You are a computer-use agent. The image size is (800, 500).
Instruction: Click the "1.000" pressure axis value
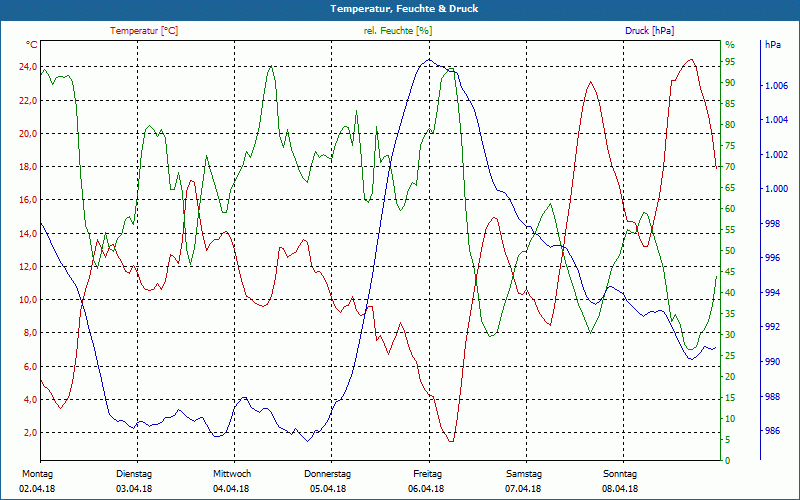777,189
